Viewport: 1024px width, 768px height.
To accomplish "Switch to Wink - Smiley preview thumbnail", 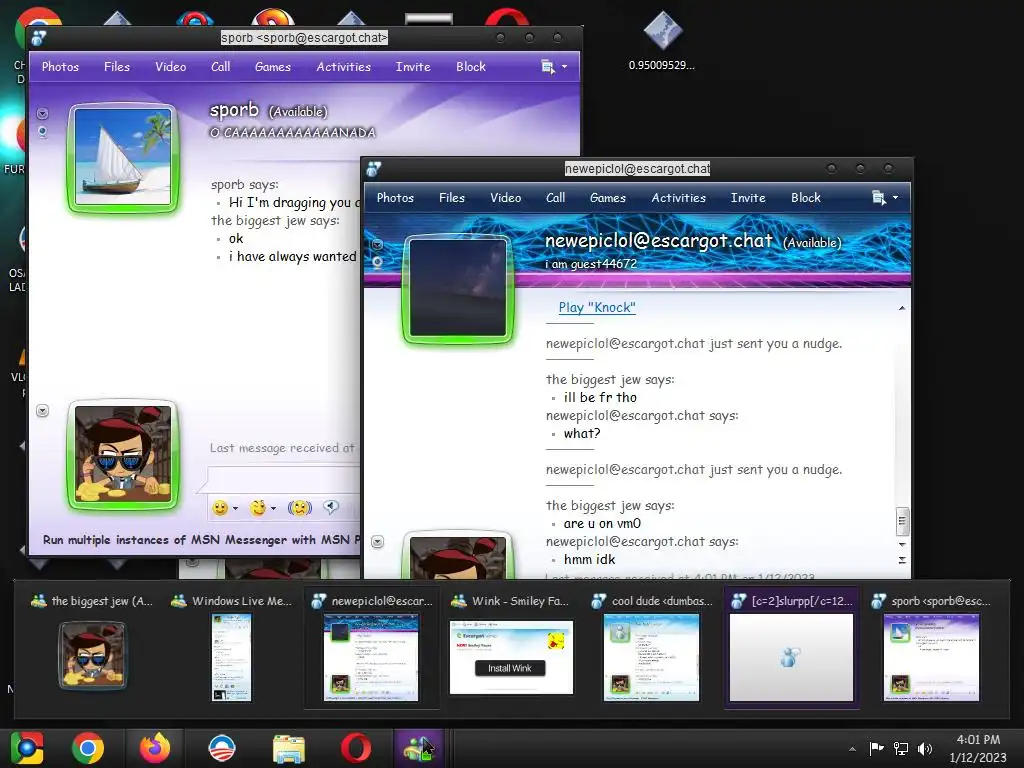I will coord(511,646).
